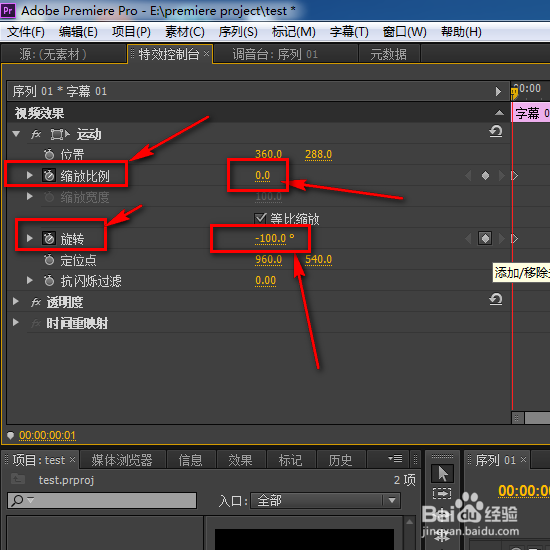The image size is (550, 550).
Task: Open the 序列(S) menu
Action: pos(238,32)
